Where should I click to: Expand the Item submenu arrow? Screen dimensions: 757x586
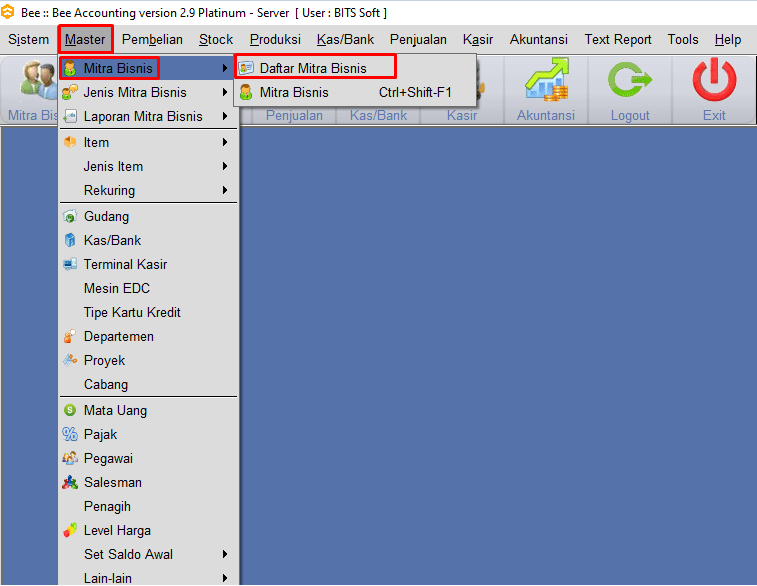point(225,143)
